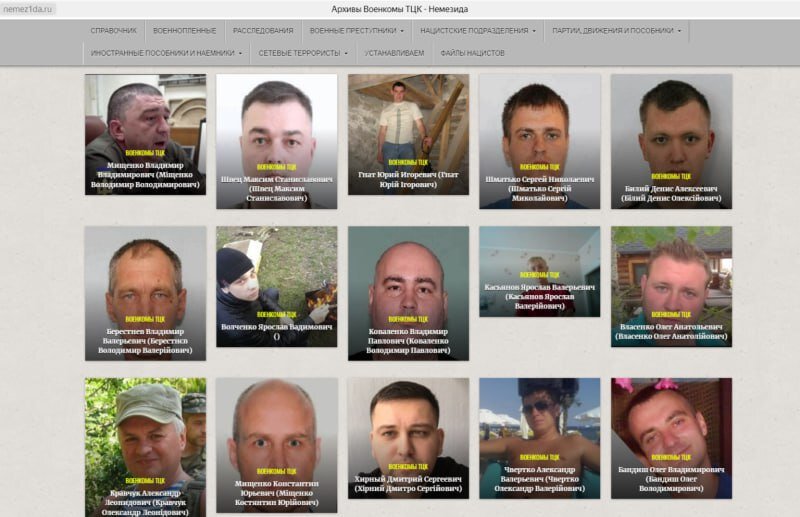Open the Шматько Сергей Николаевич name link
Screen dimensions: 800x517
[540, 188]
